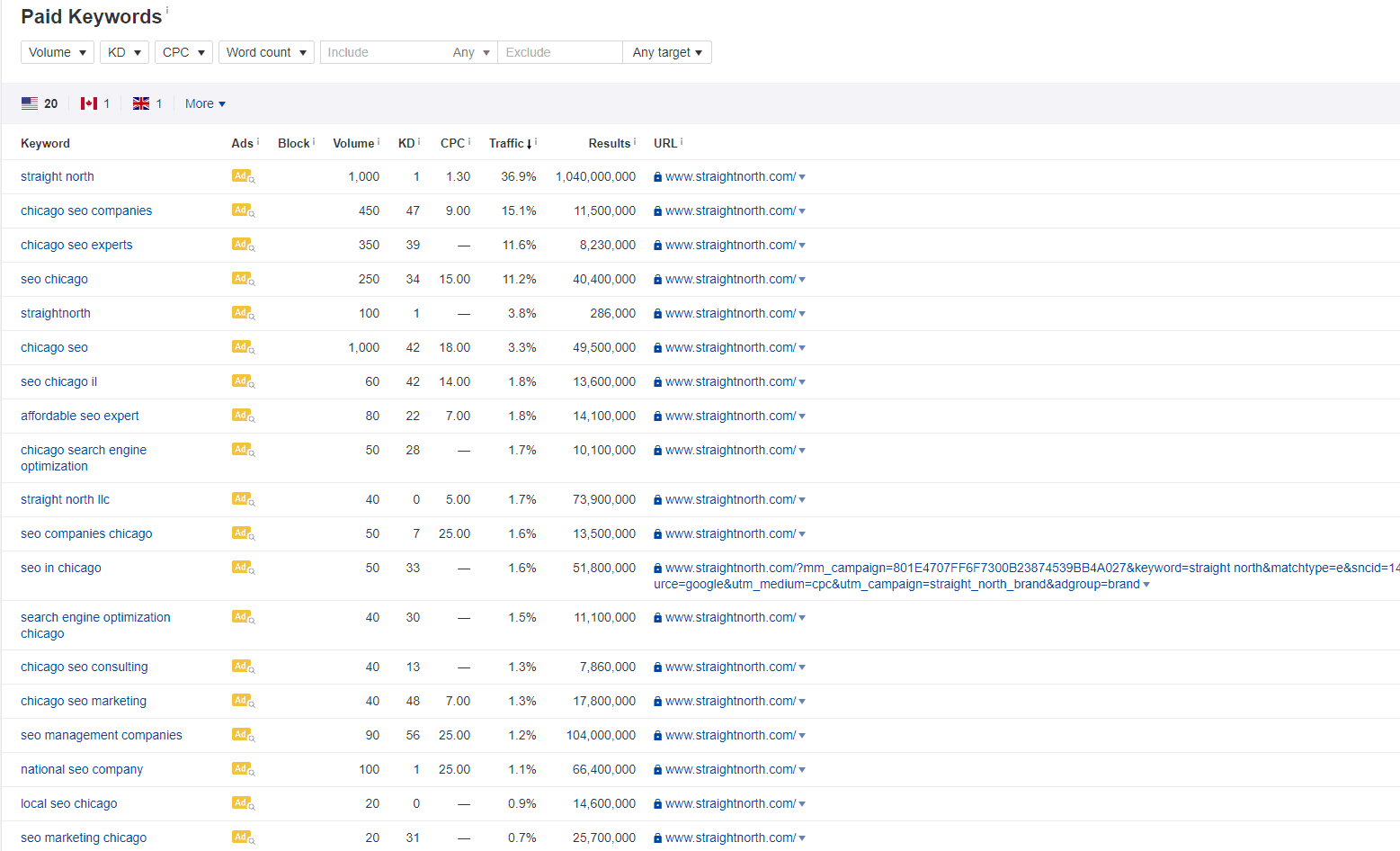Screen dimensions: 1400x851
Task: Click the info icon on the Results column header
Action: coord(634,139)
